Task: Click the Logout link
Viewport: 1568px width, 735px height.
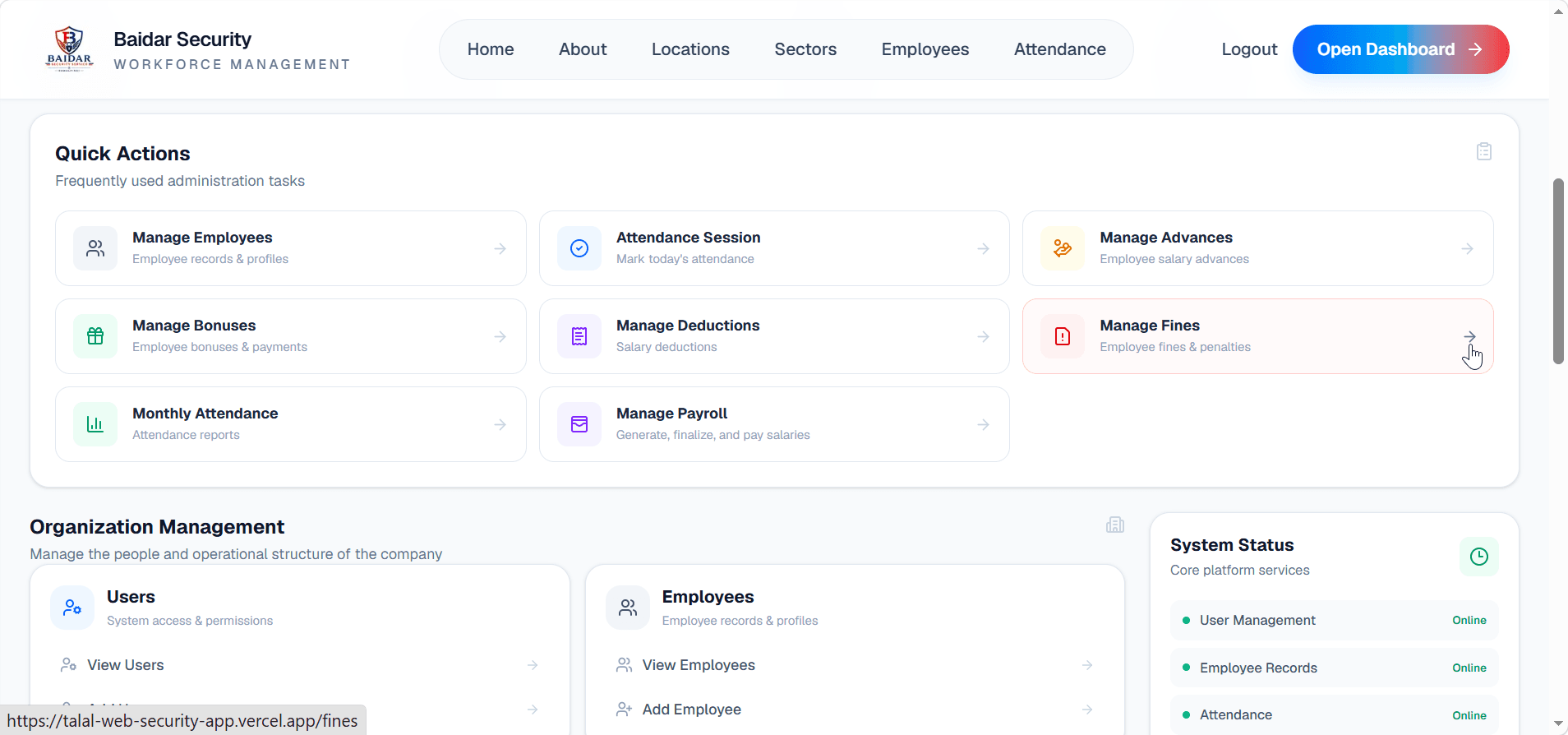Action: click(1249, 49)
